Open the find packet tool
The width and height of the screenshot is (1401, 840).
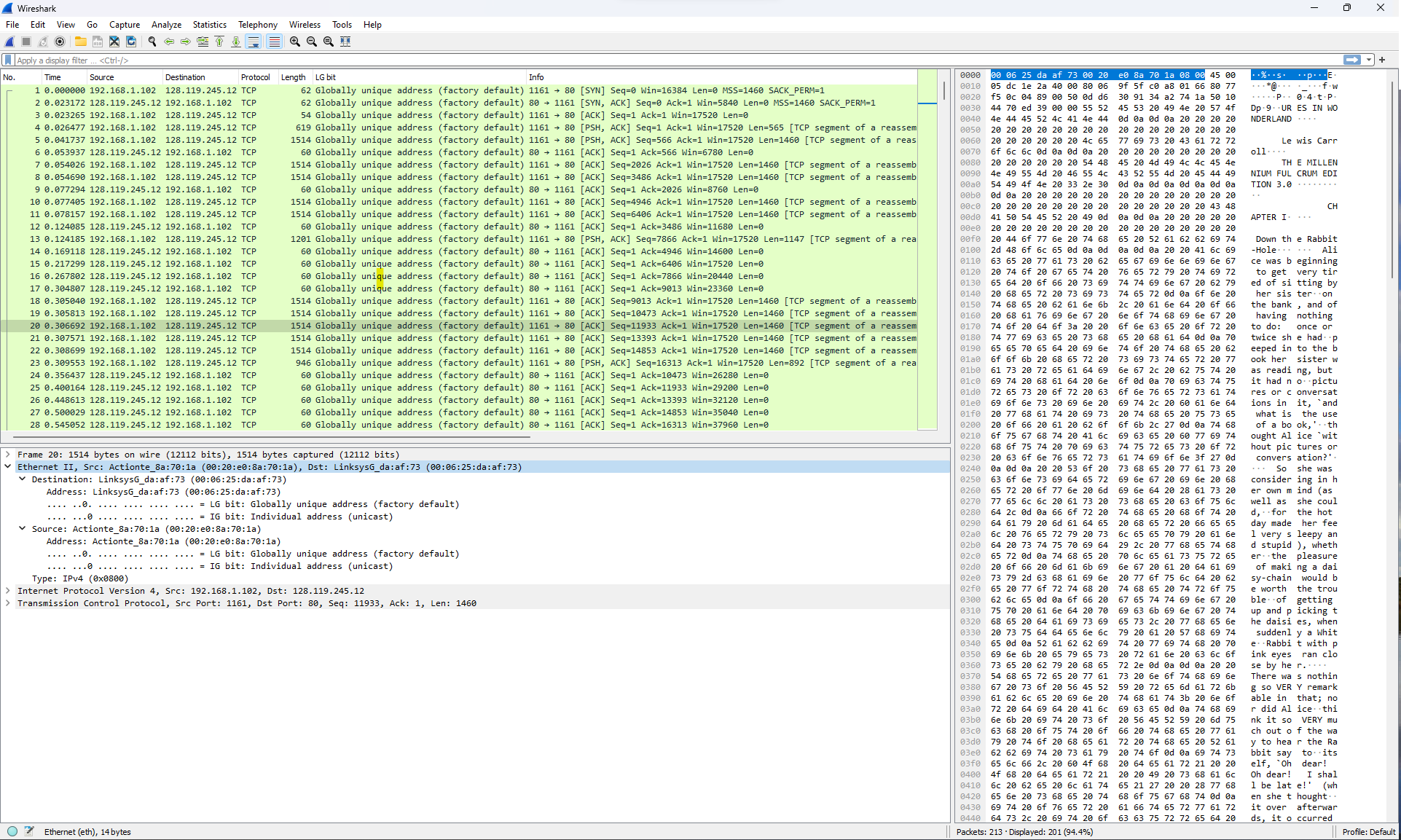(x=152, y=42)
